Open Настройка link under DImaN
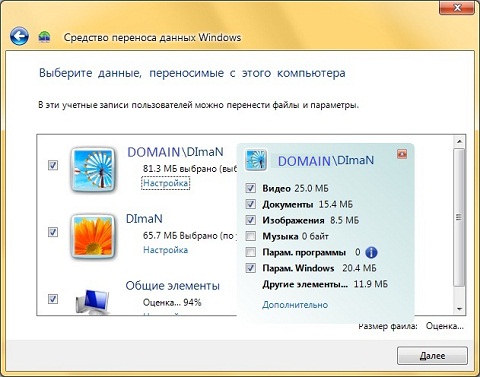Screen dimensions: 480x377 click(166, 250)
